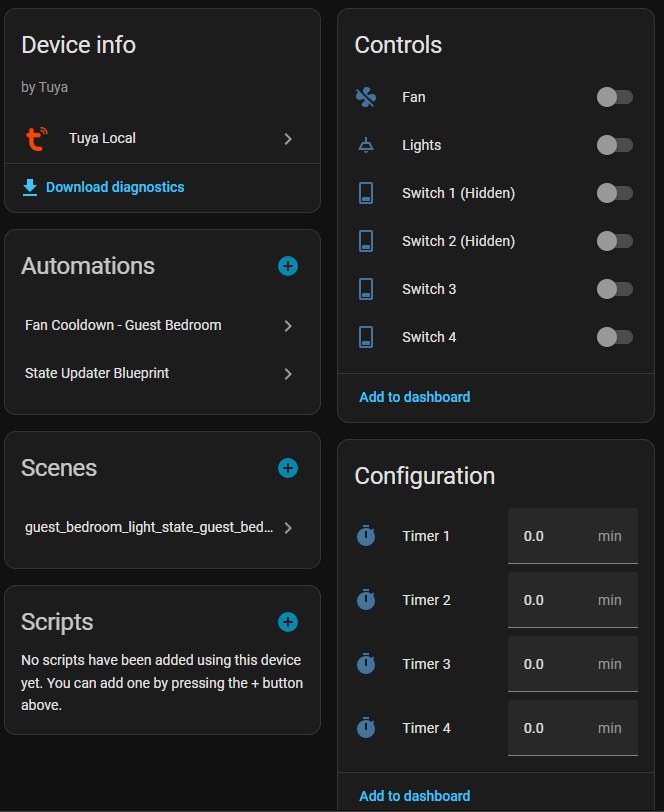Click the Tuya Local logo icon
This screenshot has height=812, width=664.
(x=36, y=139)
